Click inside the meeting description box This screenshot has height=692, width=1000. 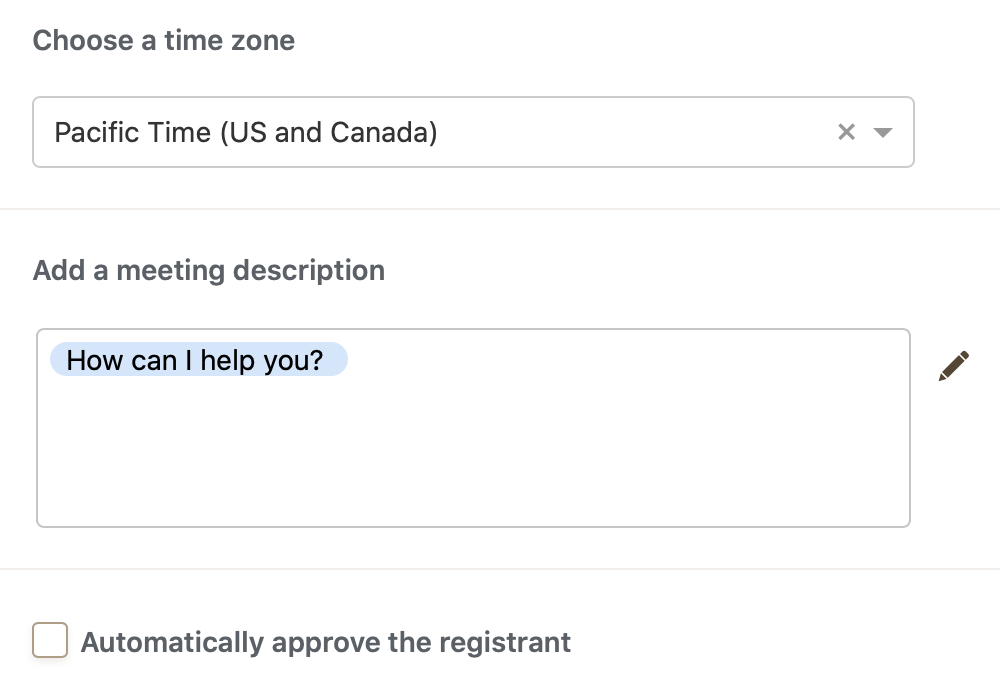pyautogui.click(x=473, y=450)
